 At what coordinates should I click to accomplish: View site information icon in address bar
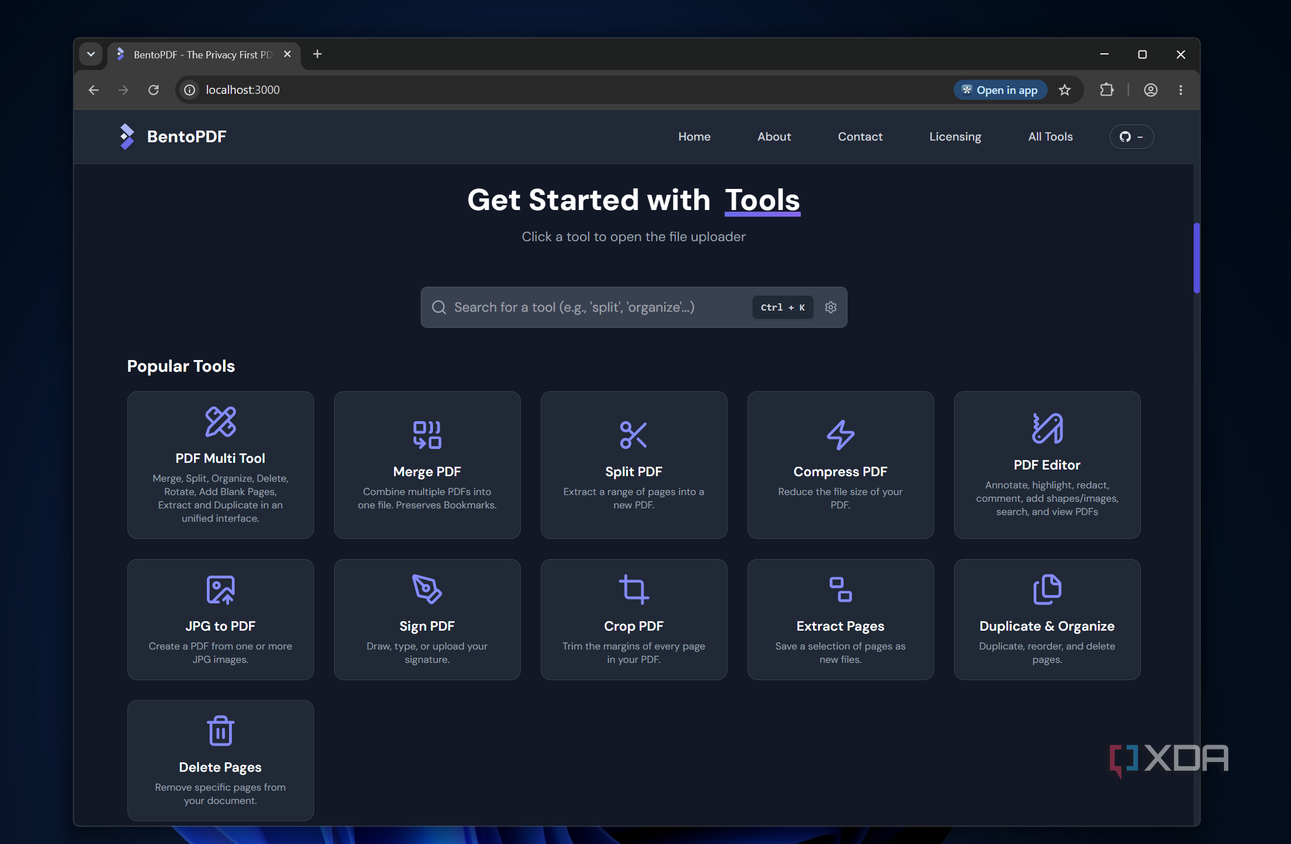(x=189, y=90)
